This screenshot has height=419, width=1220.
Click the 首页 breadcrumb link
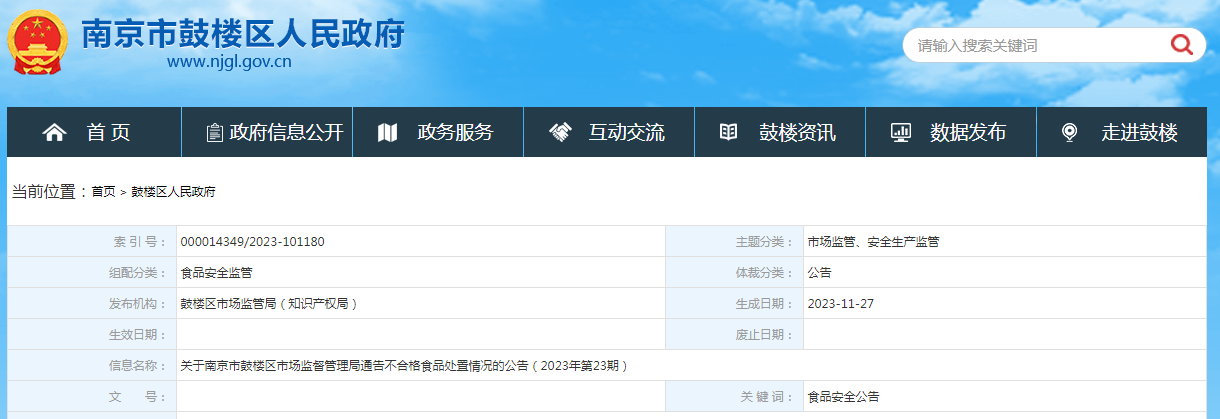[x=103, y=192]
